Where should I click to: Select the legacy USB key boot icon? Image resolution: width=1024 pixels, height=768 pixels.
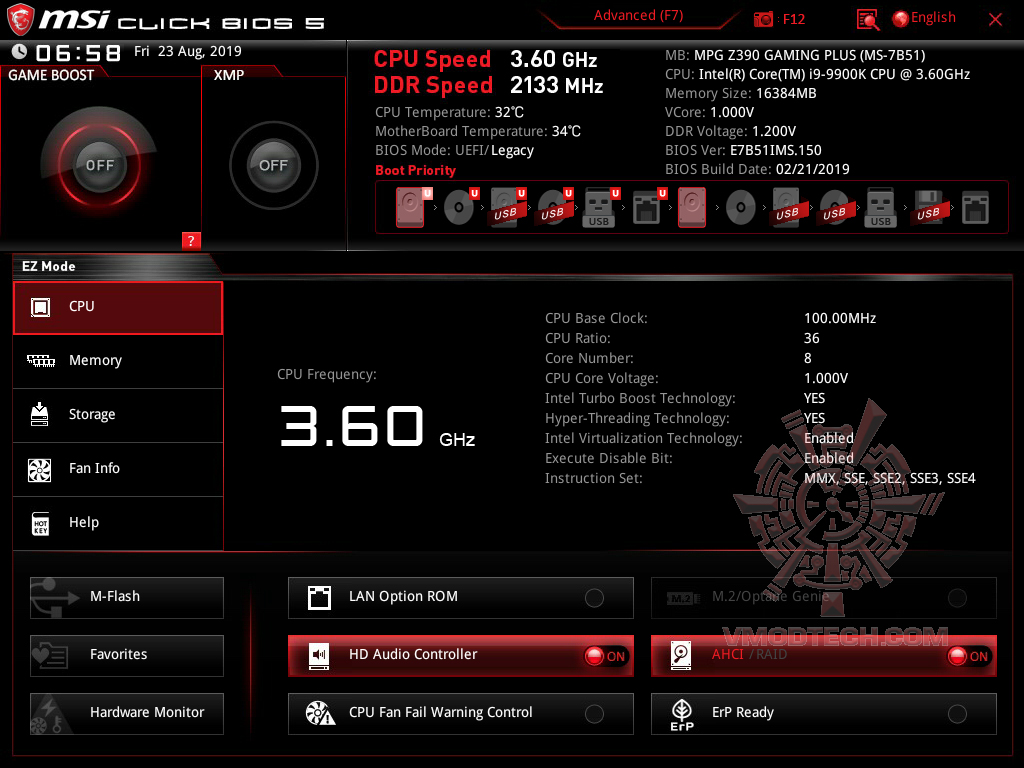click(x=880, y=208)
